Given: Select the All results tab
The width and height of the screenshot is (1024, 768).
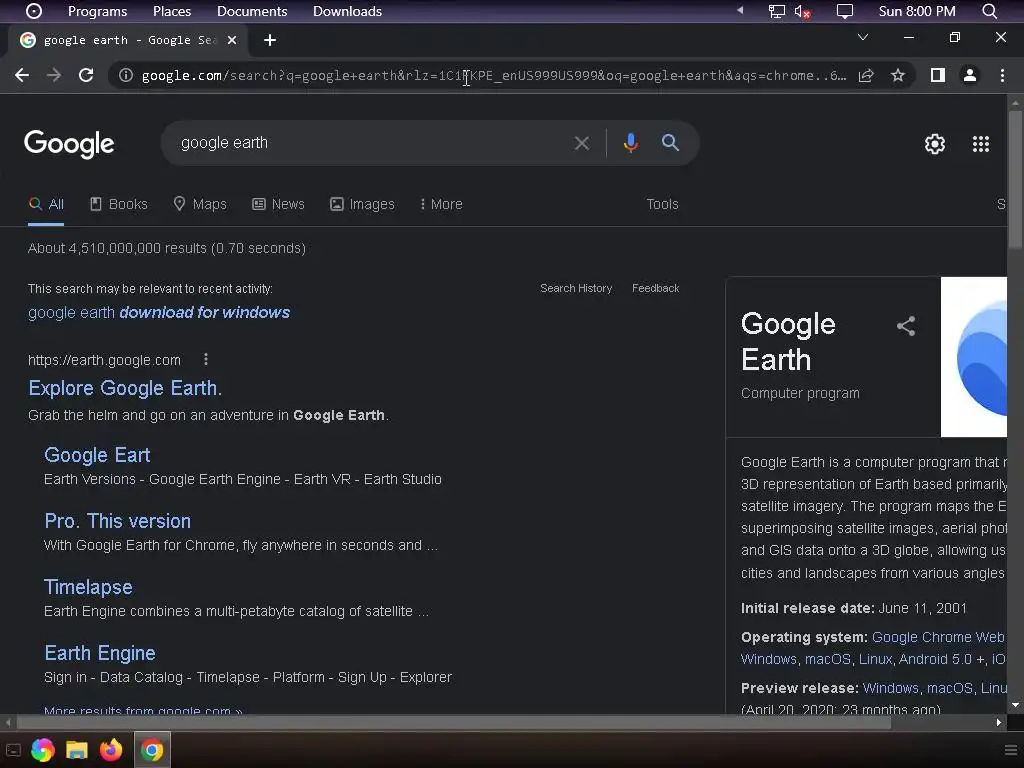Looking at the screenshot, I should click(x=46, y=204).
